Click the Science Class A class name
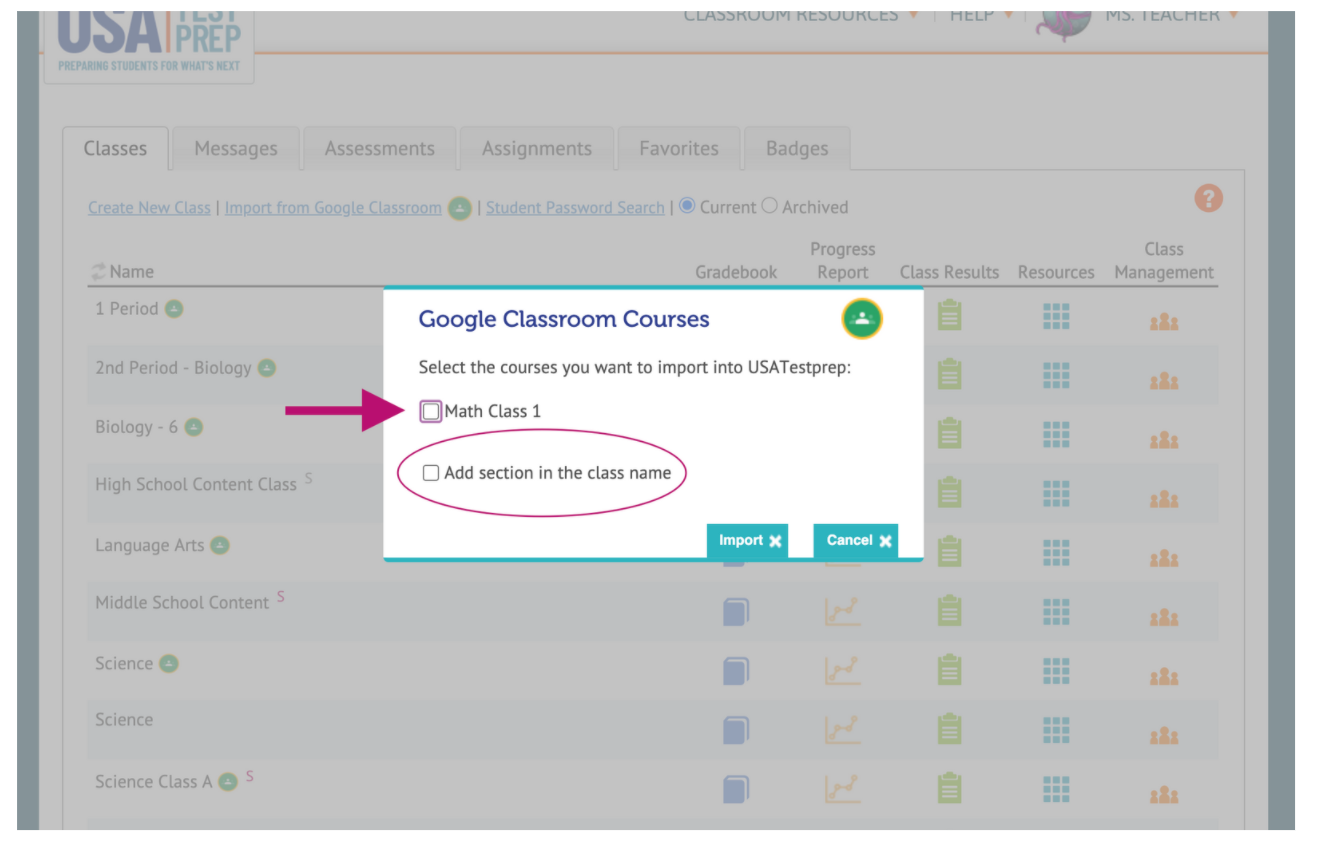 tap(154, 782)
